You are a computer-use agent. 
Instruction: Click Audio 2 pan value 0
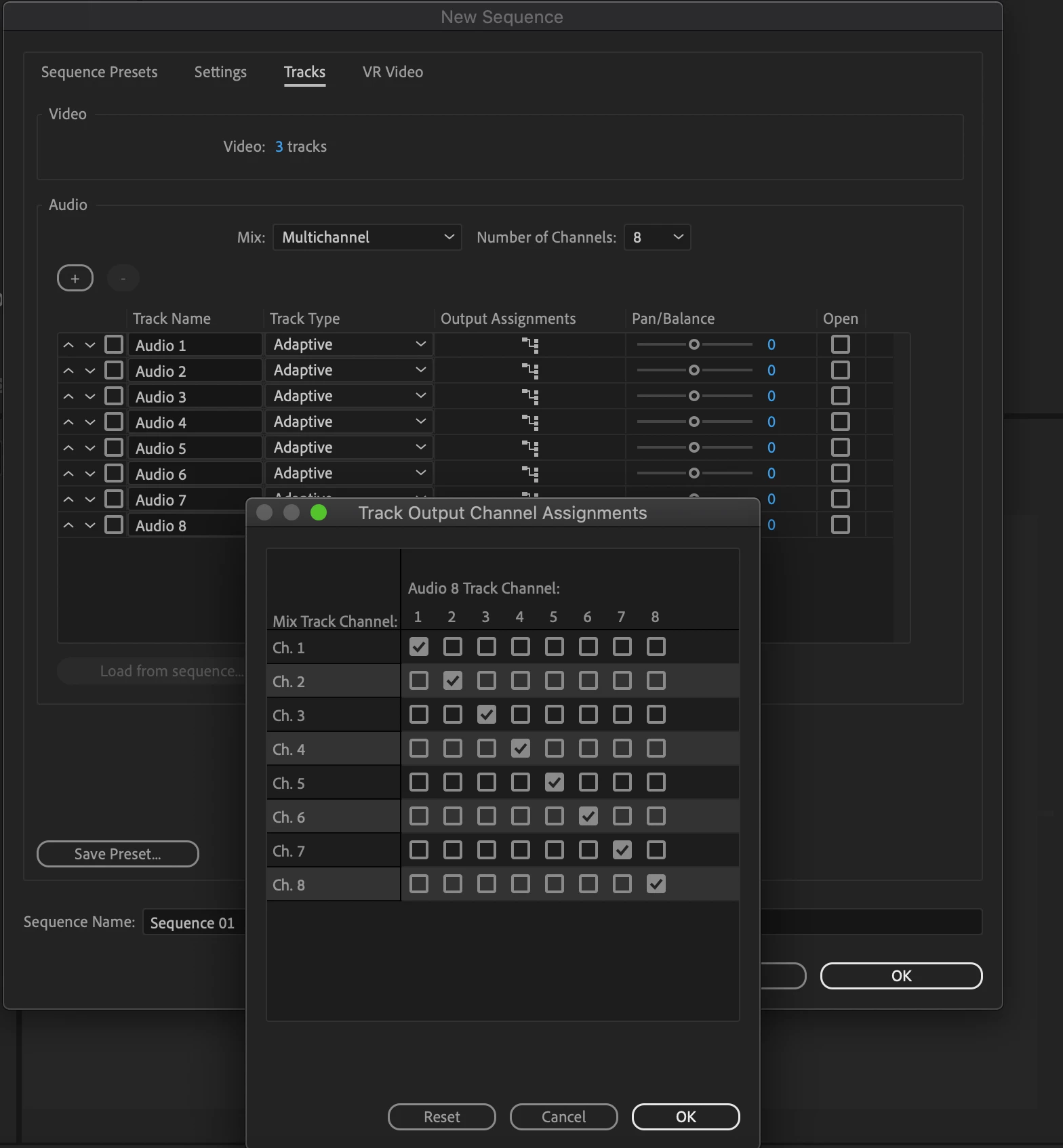771,370
